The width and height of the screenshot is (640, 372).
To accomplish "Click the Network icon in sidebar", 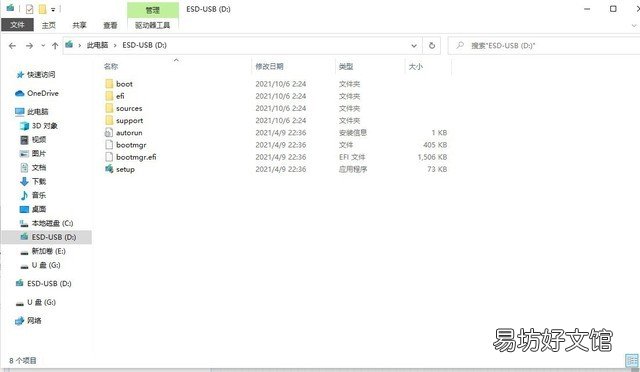I will (x=20, y=321).
